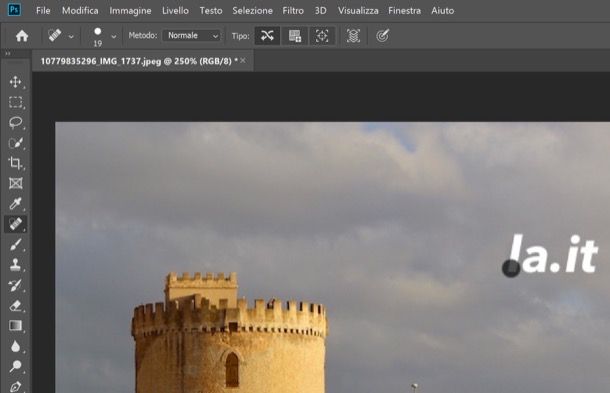This screenshot has width=610, height=393.
Task: Toggle Sample All Layers option
Action: [353, 36]
